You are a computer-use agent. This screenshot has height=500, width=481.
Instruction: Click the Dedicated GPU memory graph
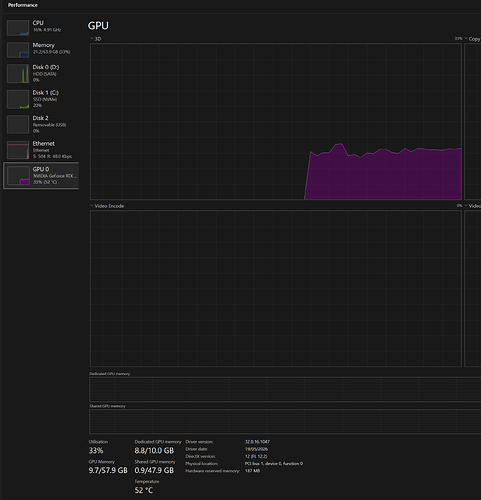coord(285,389)
